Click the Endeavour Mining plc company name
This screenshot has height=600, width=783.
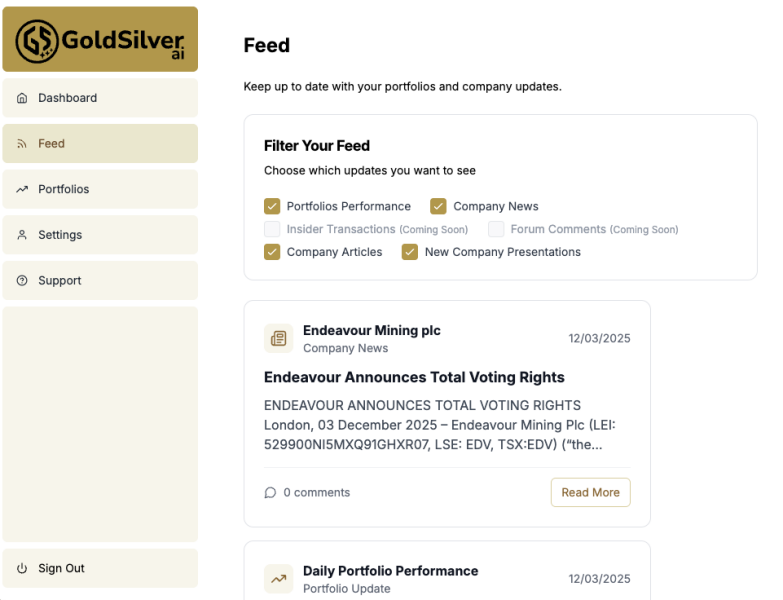pyautogui.click(x=372, y=330)
